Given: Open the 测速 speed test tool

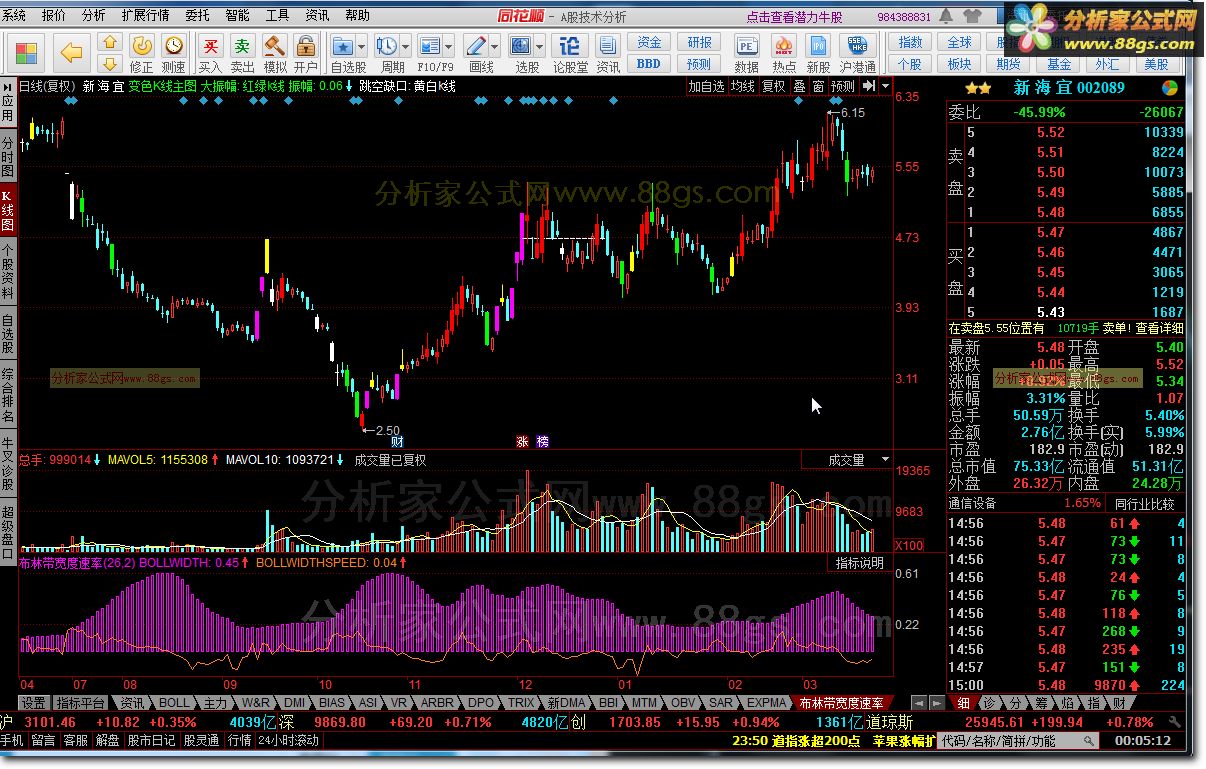Looking at the screenshot, I should [174, 53].
